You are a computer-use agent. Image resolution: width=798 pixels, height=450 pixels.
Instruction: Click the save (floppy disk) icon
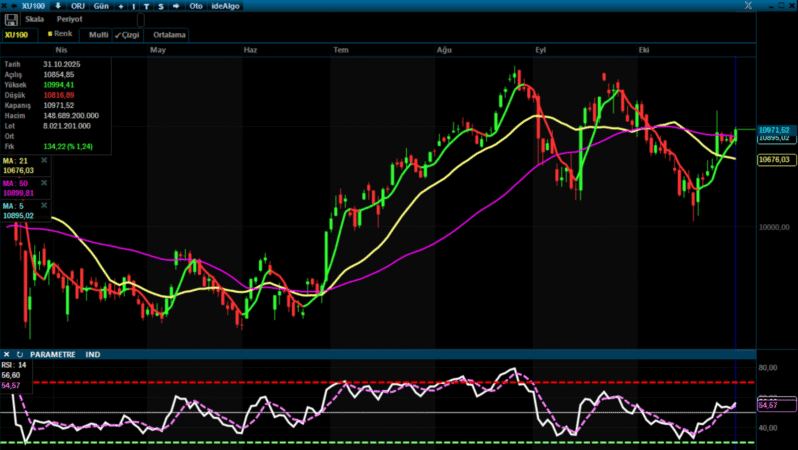(x=11, y=20)
